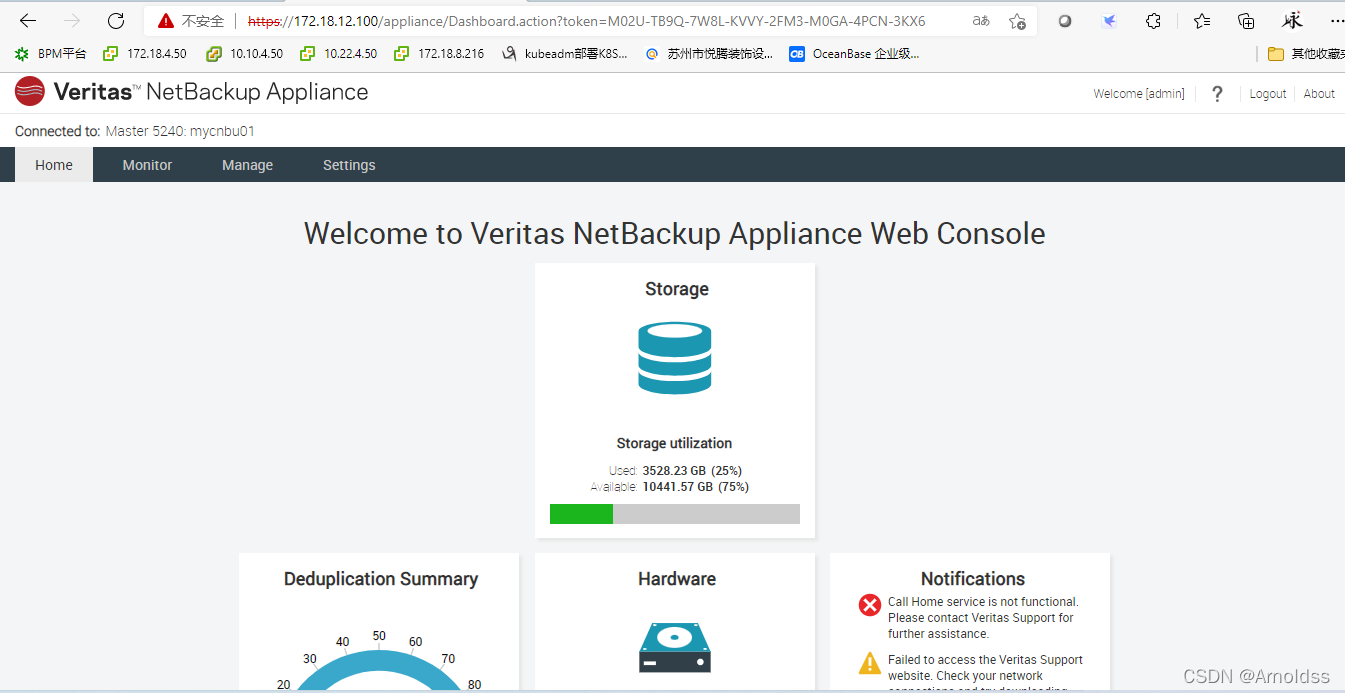The image size is (1345, 693).
Task: Click the Storage card title
Action: click(x=677, y=289)
